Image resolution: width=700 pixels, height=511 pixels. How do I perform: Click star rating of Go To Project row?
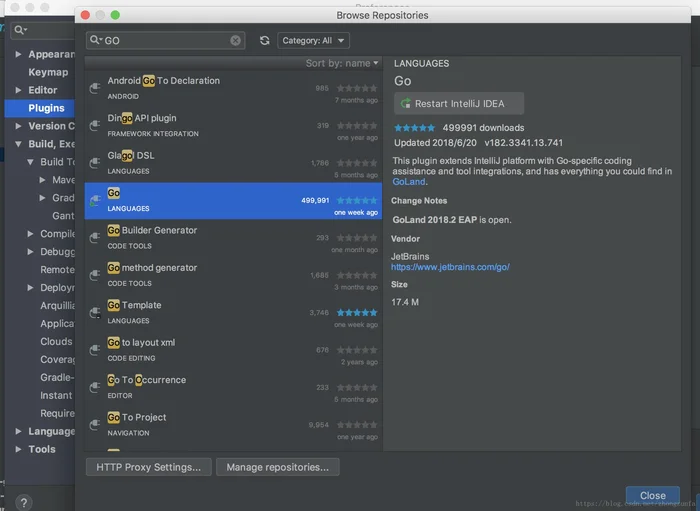[357, 425]
